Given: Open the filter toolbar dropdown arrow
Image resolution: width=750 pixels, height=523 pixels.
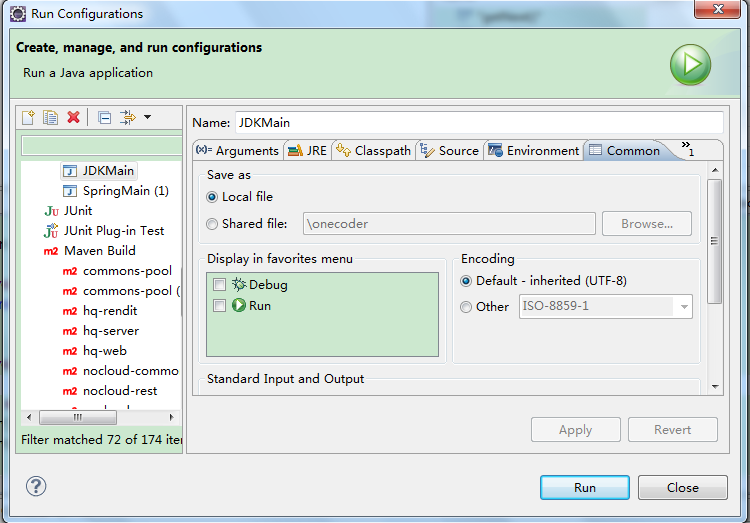Looking at the screenshot, I should [x=148, y=118].
